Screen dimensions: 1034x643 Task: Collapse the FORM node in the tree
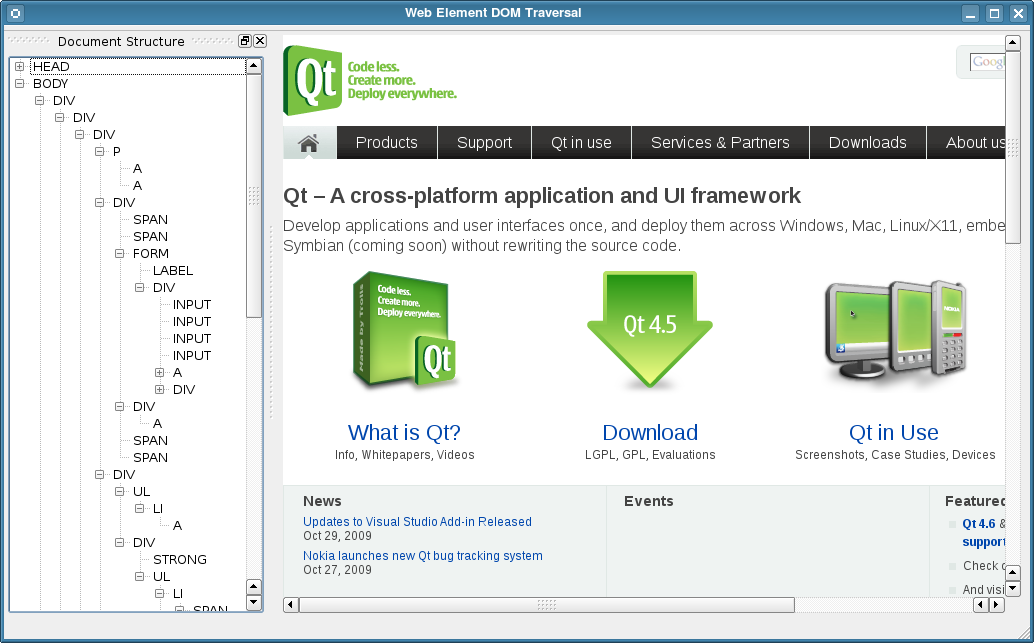pos(119,254)
